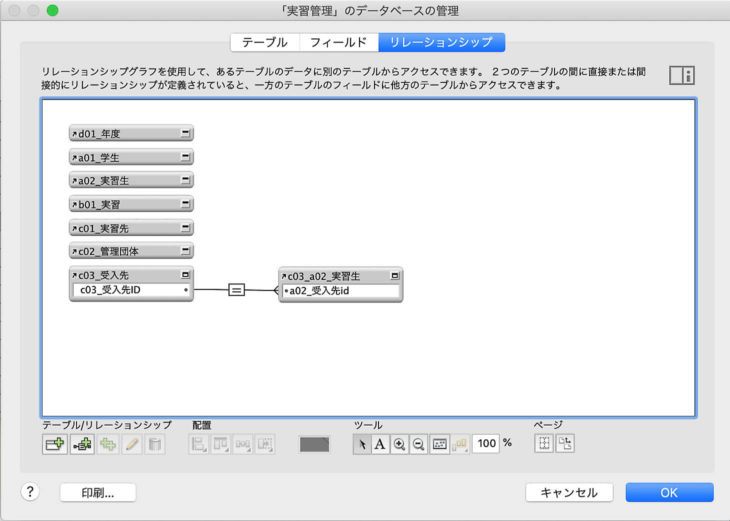
Task: Click the page setup icon
Action: point(565,443)
